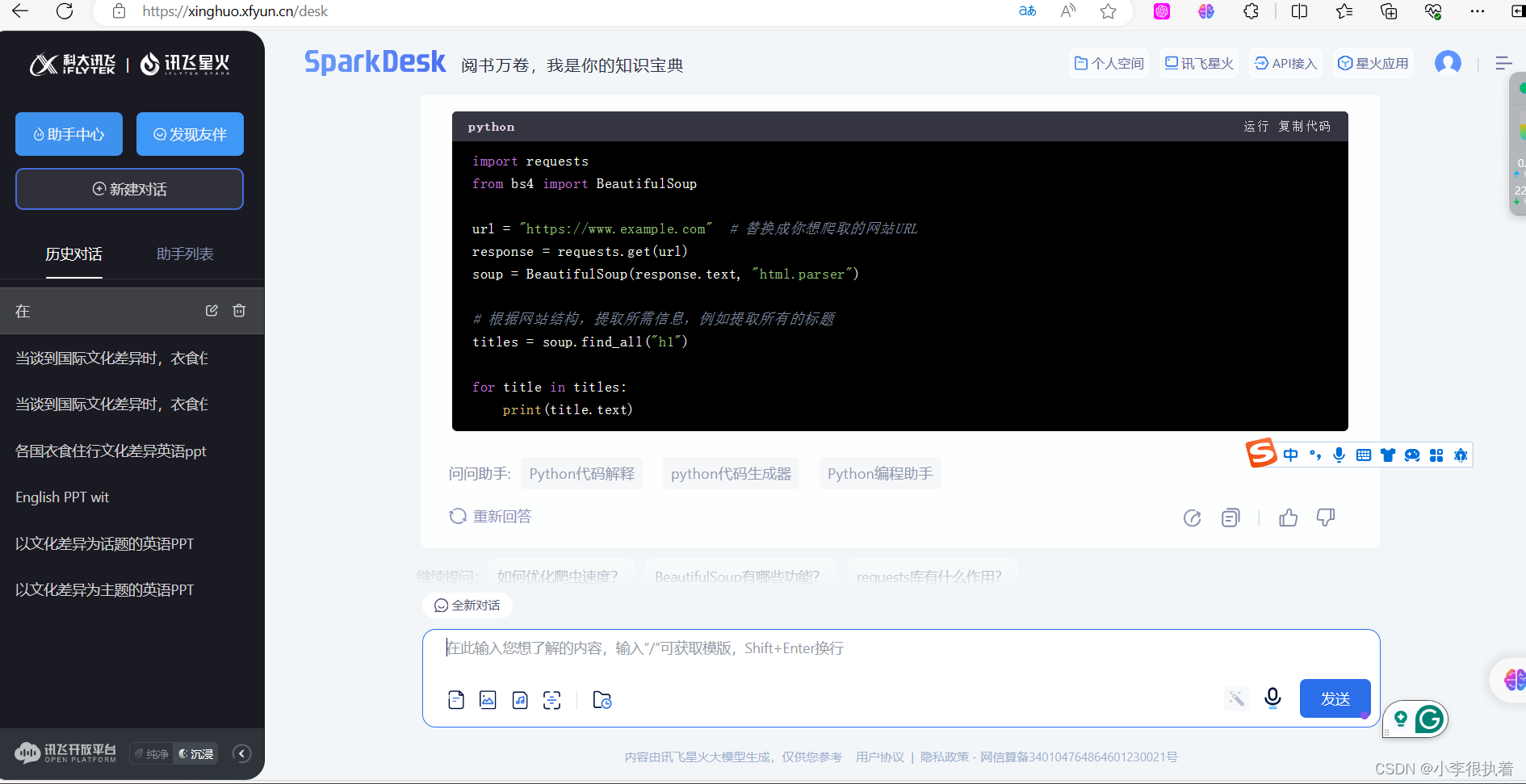The height and width of the screenshot is (784, 1526).
Task: Copy the code with 复制代码
Action: coord(1304,127)
